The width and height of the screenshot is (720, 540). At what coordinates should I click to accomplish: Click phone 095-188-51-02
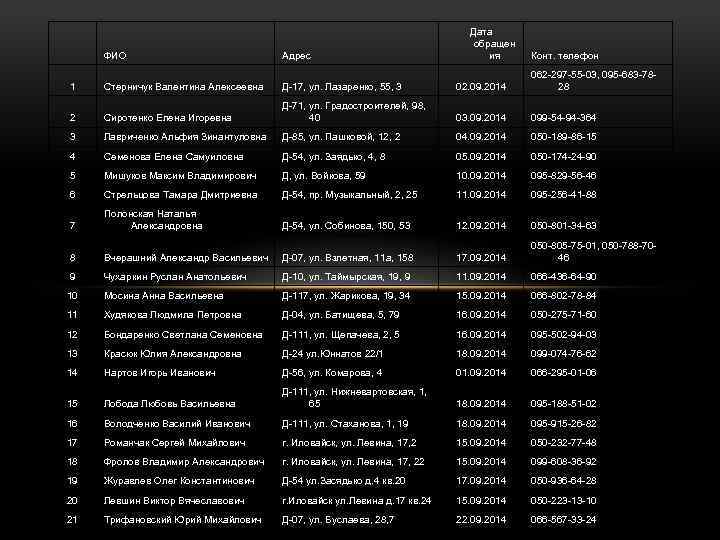[563, 404]
